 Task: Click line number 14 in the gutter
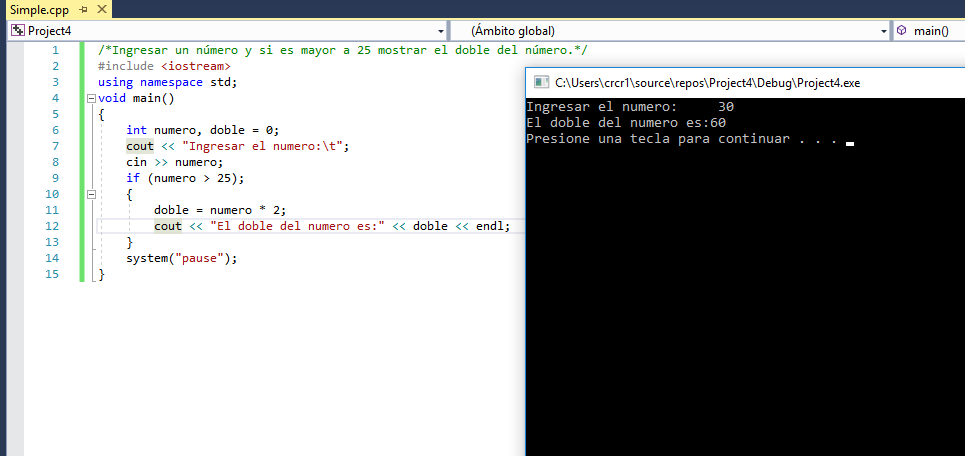pyautogui.click(x=51, y=258)
